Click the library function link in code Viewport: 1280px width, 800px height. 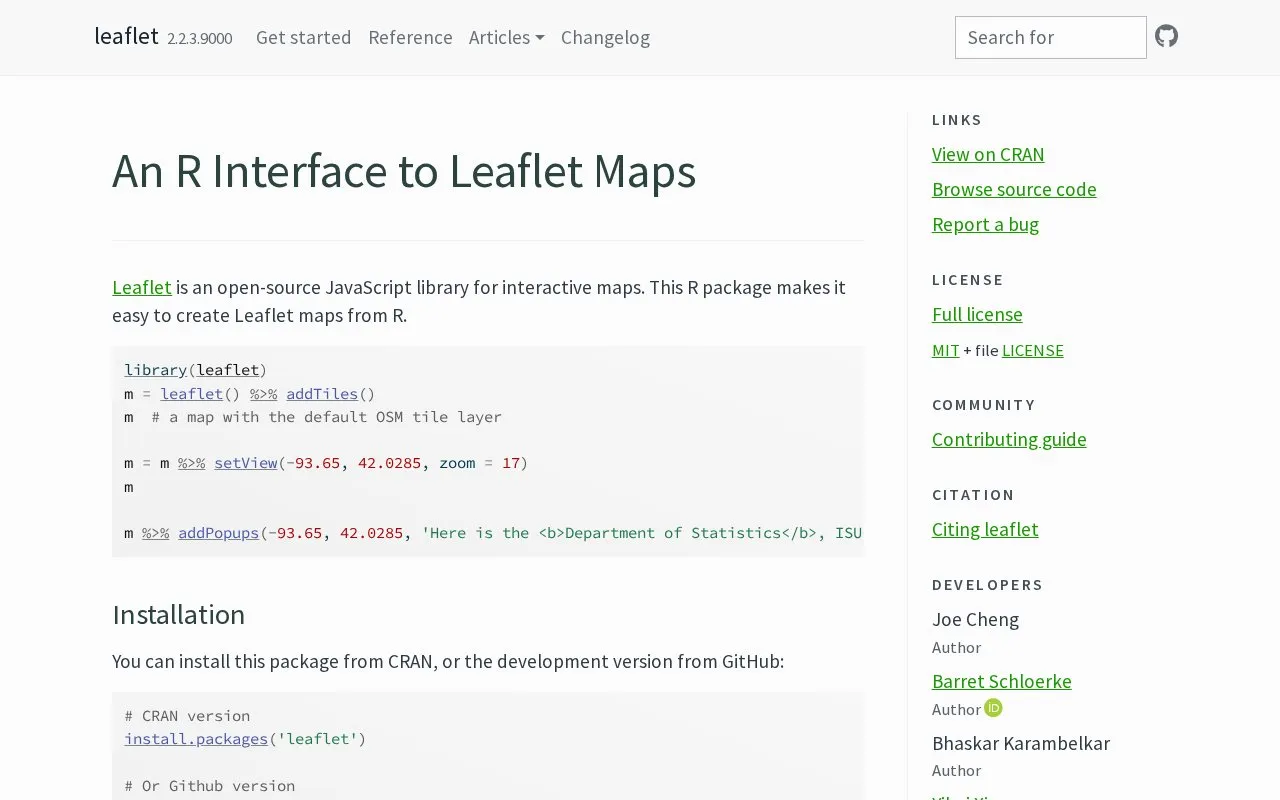(x=155, y=370)
